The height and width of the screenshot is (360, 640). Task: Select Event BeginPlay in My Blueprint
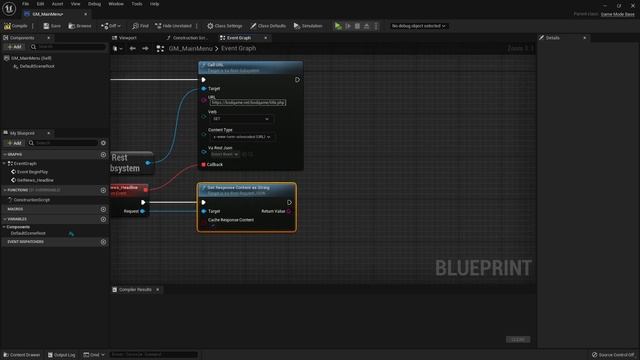click(x=32, y=172)
